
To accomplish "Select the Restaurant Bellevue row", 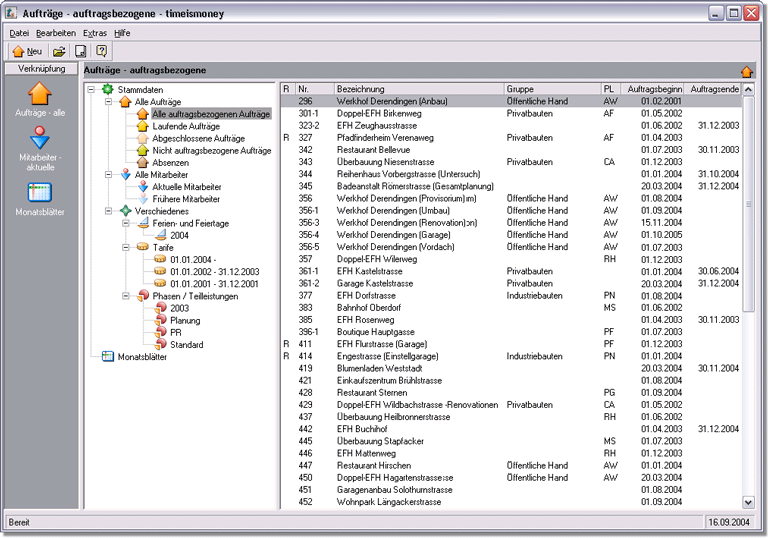I will pos(375,149).
